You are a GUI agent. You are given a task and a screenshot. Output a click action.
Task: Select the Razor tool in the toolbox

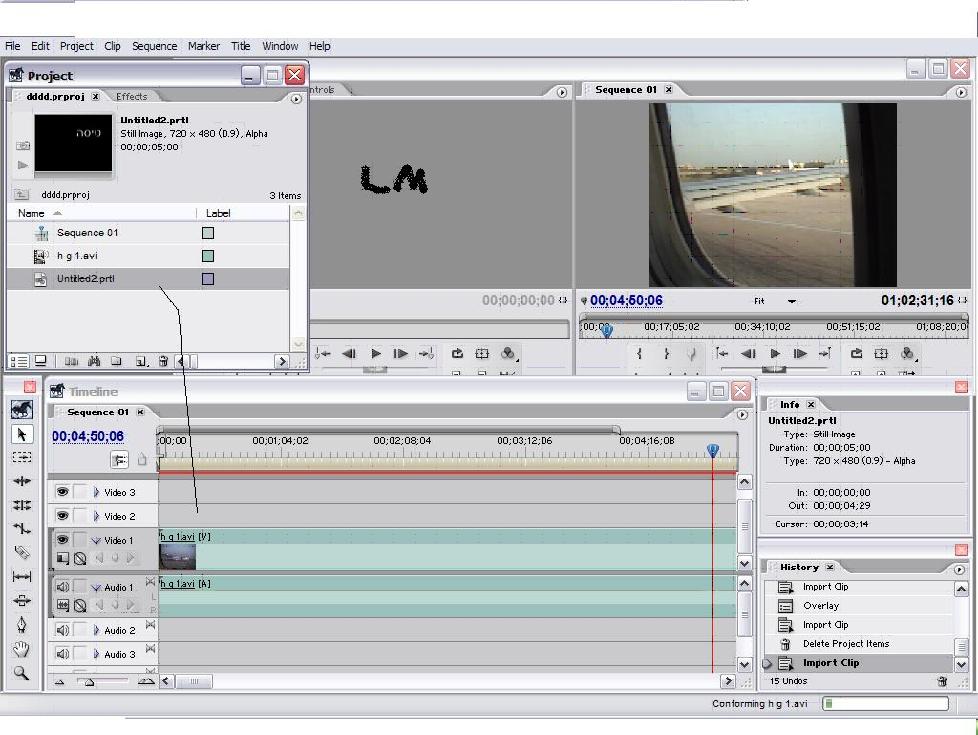22,552
